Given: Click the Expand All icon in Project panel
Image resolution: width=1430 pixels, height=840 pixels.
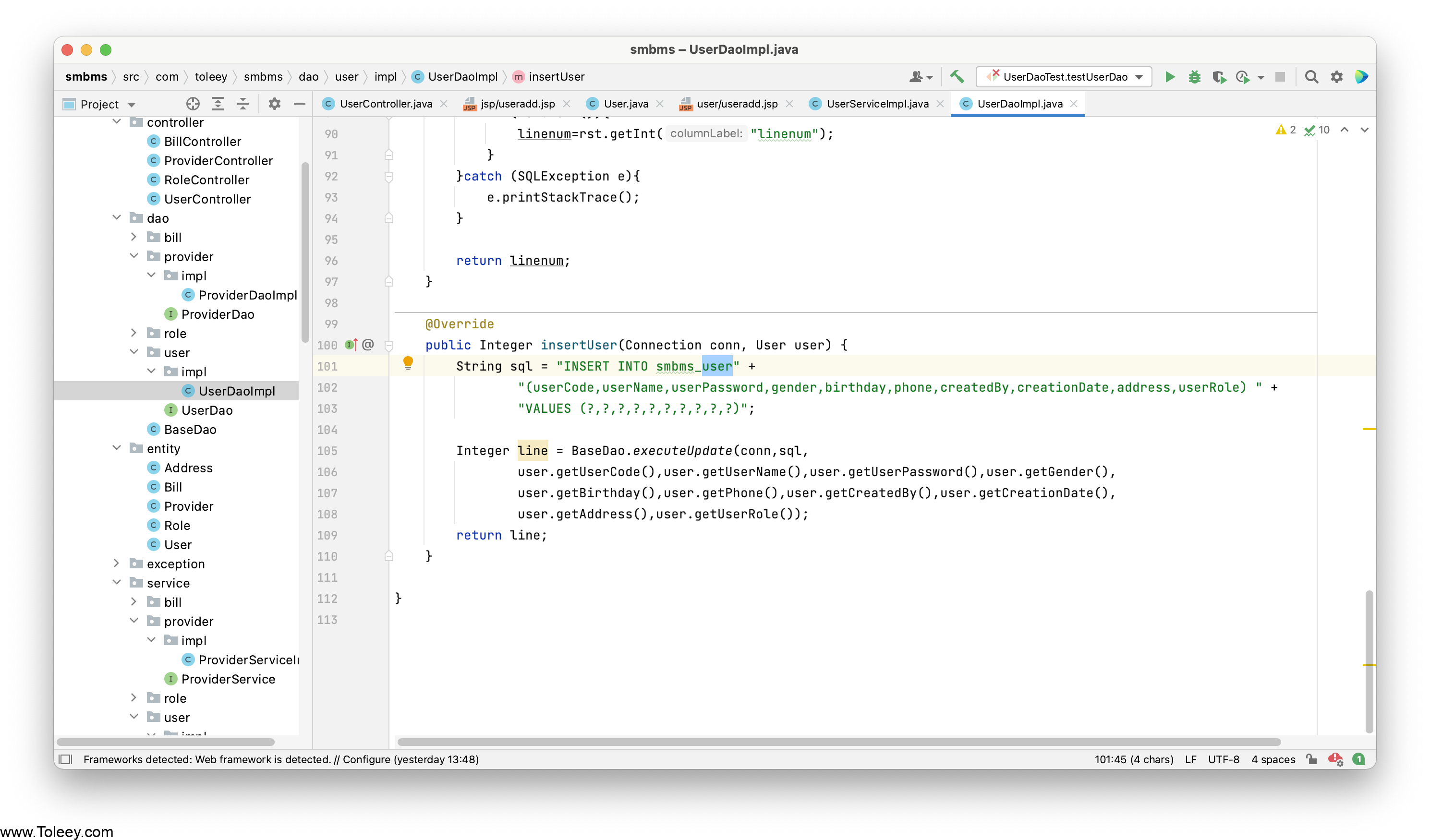Looking at the screenshot, I should tap(218, 104).
